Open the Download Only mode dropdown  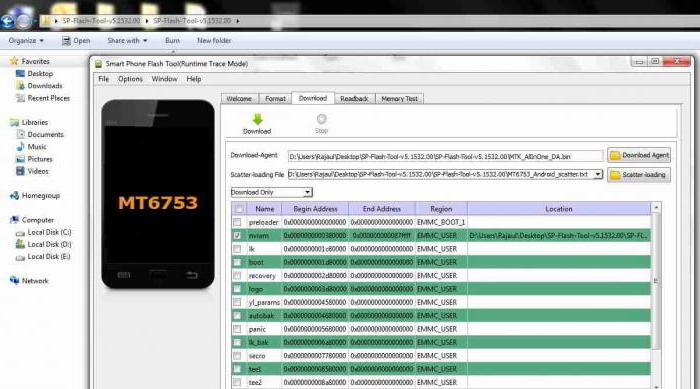(x=308, y=192)
